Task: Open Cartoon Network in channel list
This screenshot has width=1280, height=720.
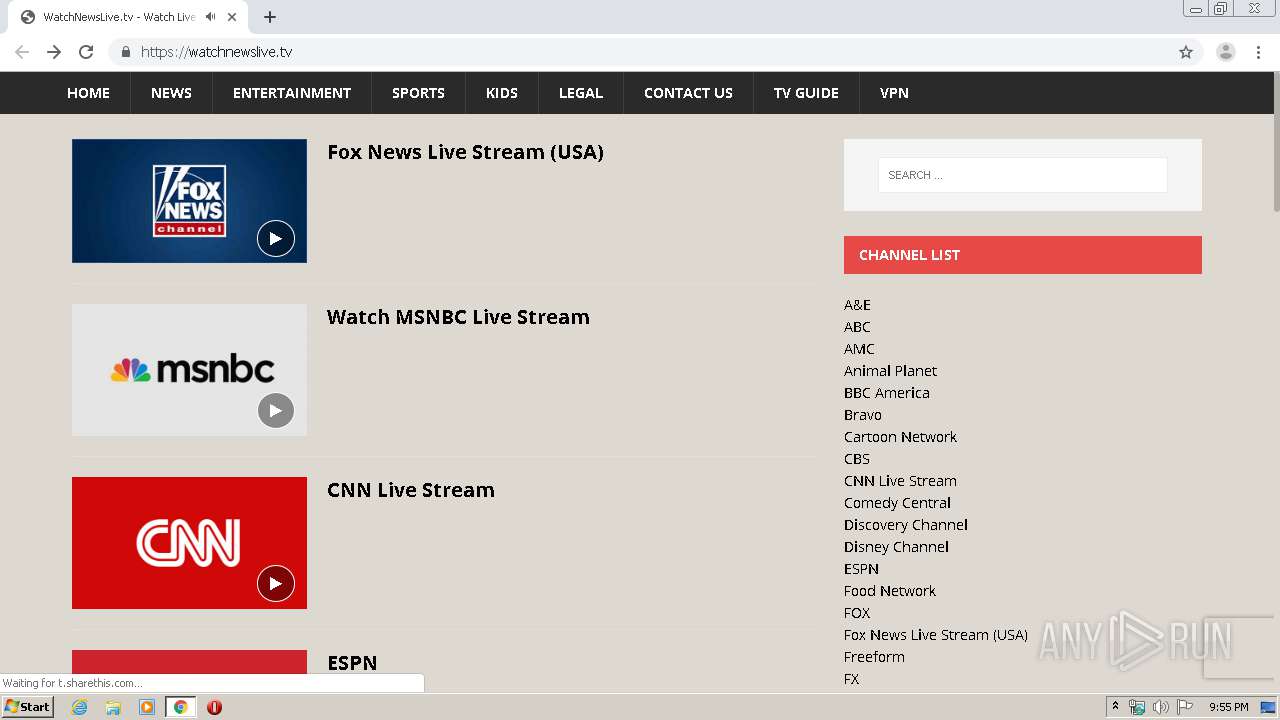Action: [x=900, y=437]
